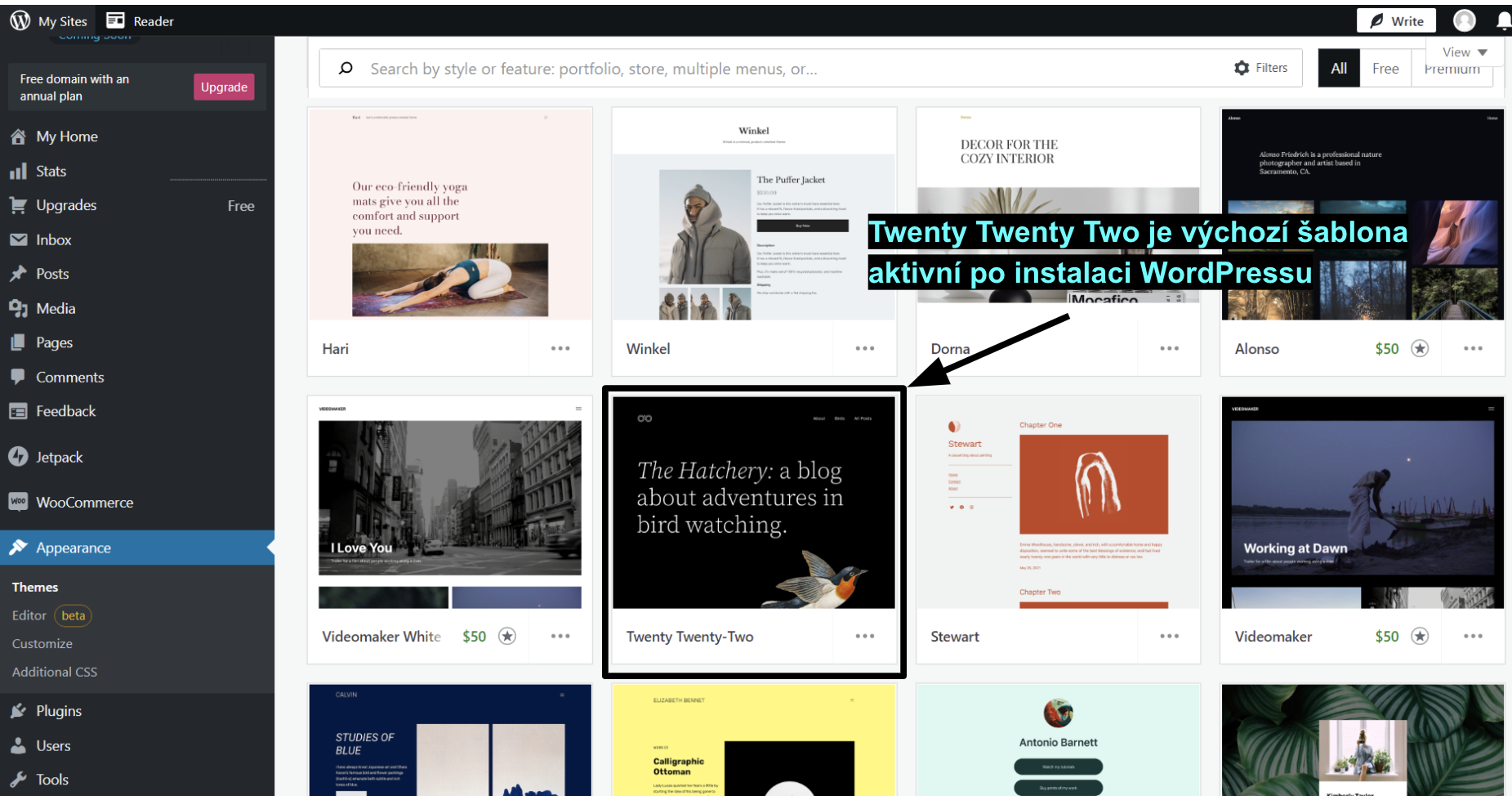This screenshot has width=1512, height=796.
Task: Open the Hari theme preview thumbnail
Action: tap(450, 214)
